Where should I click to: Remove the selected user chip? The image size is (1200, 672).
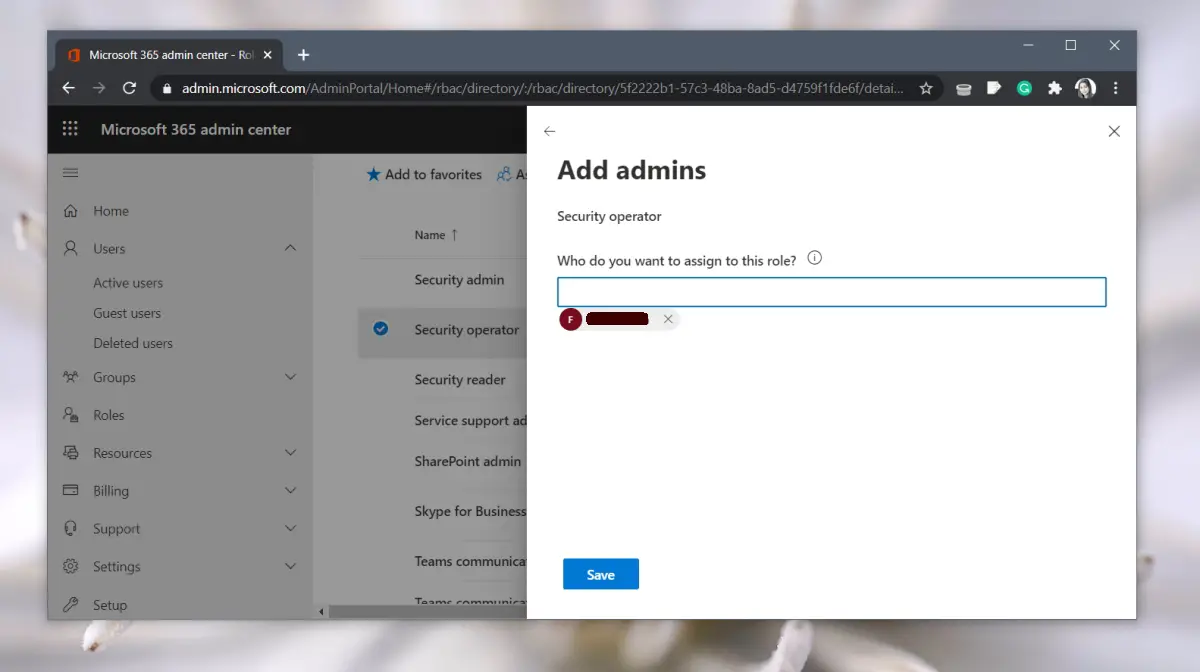click(668, 319)
